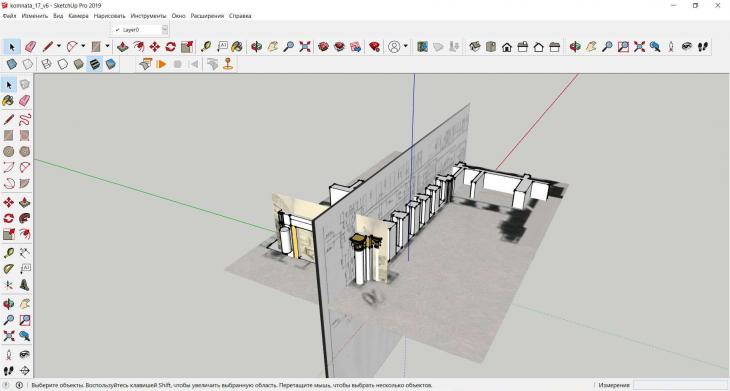Click the Walk footprints tool in top toolbar

click(703, 47)
